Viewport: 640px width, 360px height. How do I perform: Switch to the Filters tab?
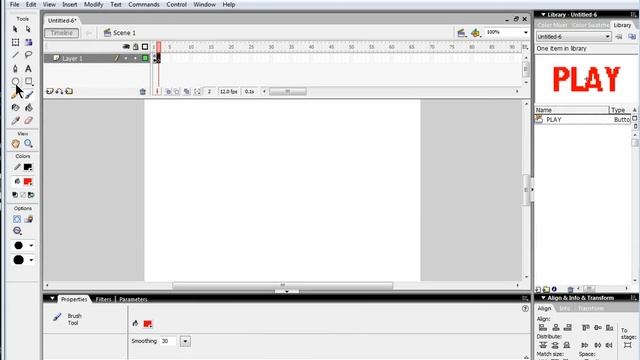103,299
